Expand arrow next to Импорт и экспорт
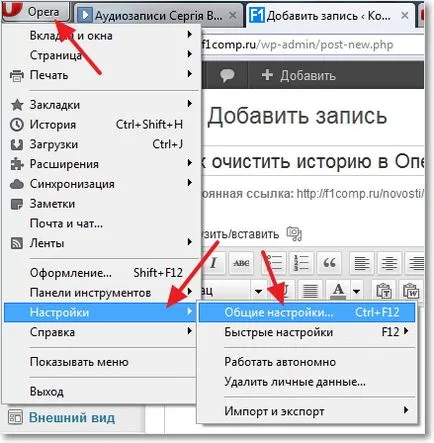This screenshot has width=434, height=443. click(405, 410)
